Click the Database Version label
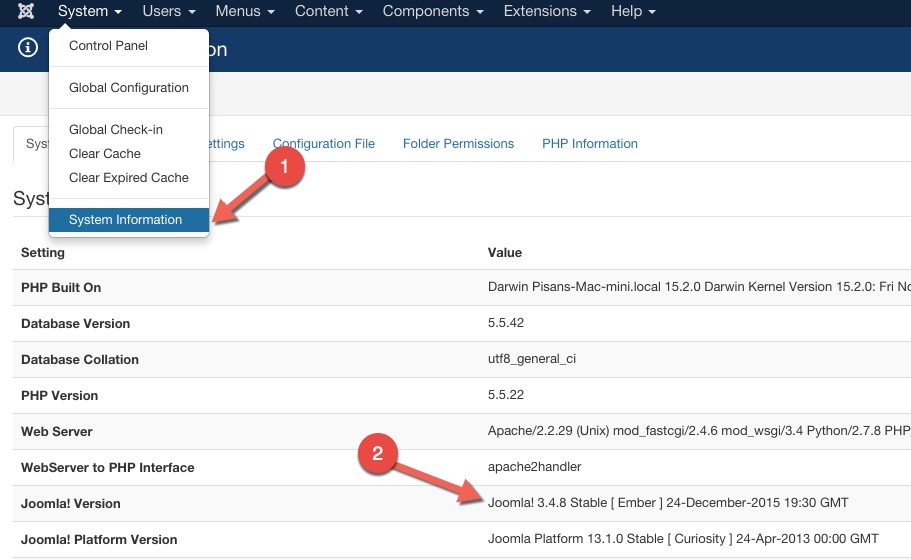The height and width of the screenshot is (560, 911). pos(76,324)
